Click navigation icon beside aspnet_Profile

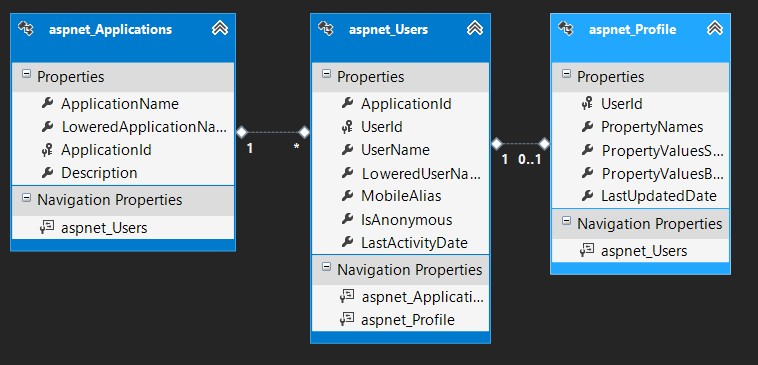[x=347, y=319]
